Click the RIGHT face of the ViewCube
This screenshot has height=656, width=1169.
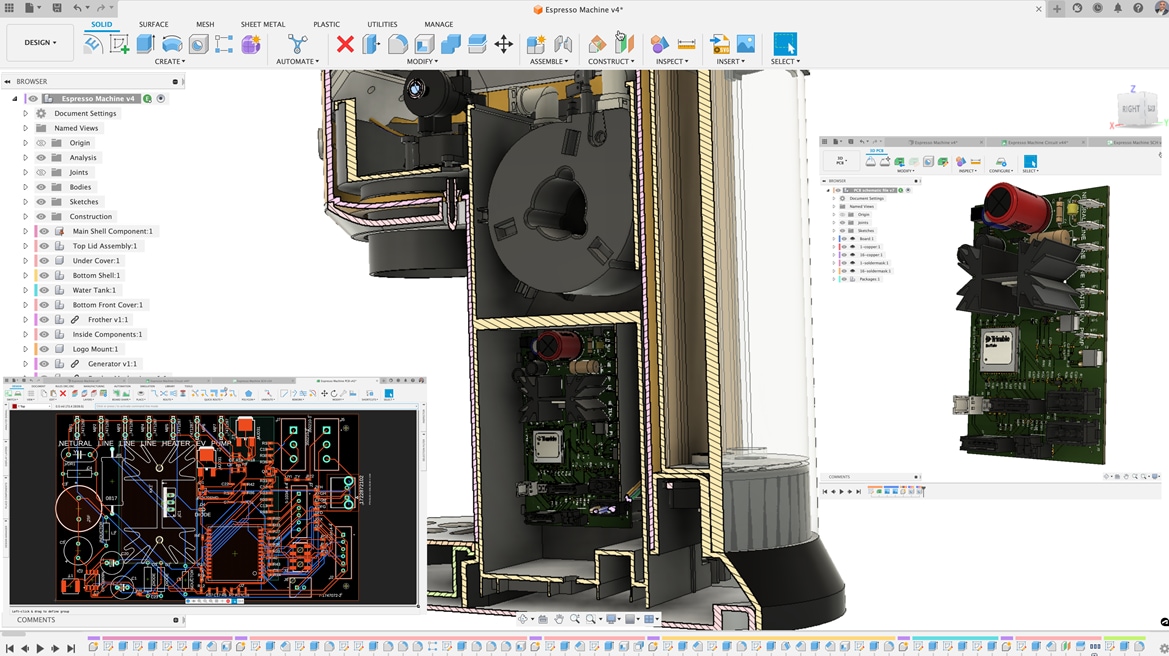(x=1133, y=107)
